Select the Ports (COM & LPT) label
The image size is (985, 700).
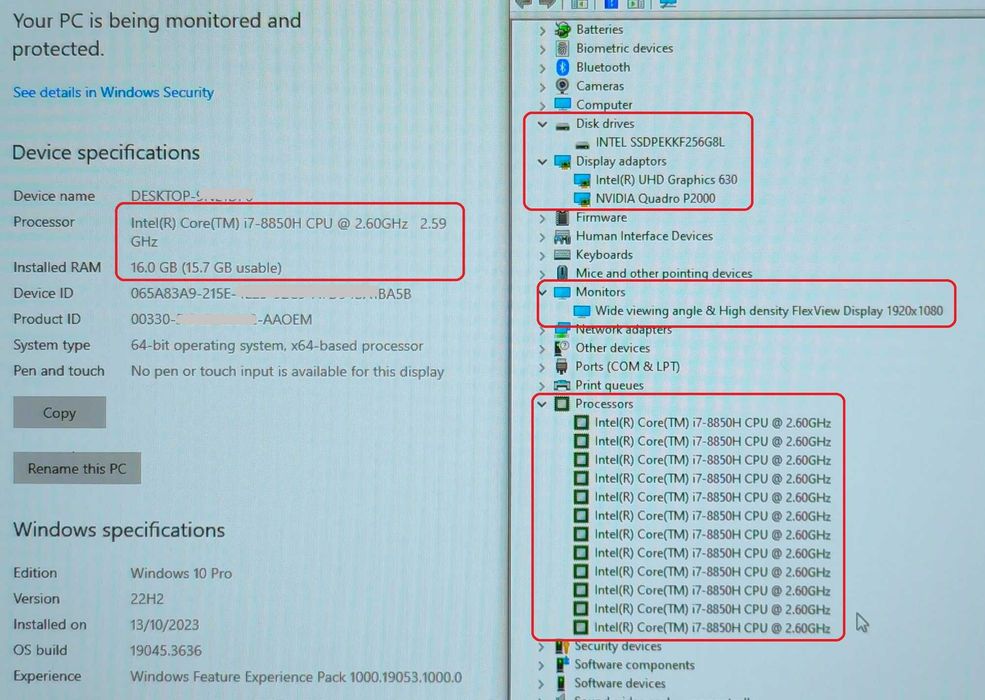[x=628, y=367]
